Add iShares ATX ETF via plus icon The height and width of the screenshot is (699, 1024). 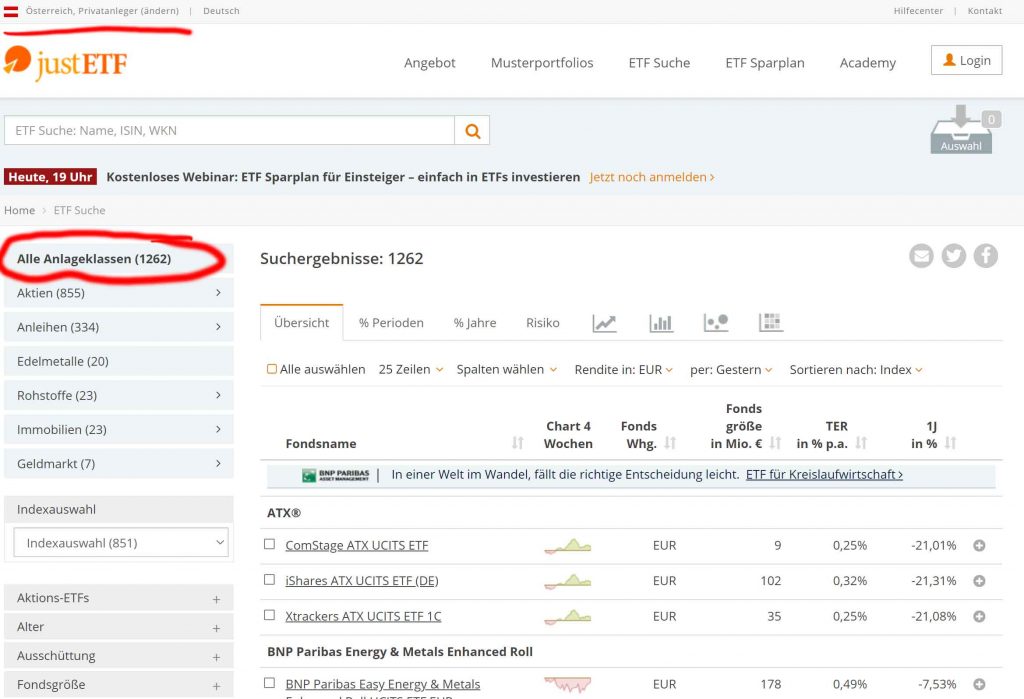click(x=979, y=581)
